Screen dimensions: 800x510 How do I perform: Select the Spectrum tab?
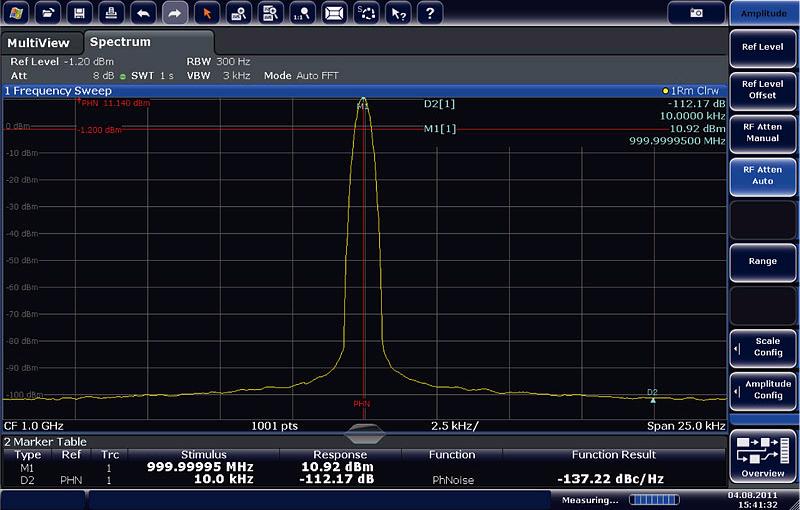click(122, 43)
